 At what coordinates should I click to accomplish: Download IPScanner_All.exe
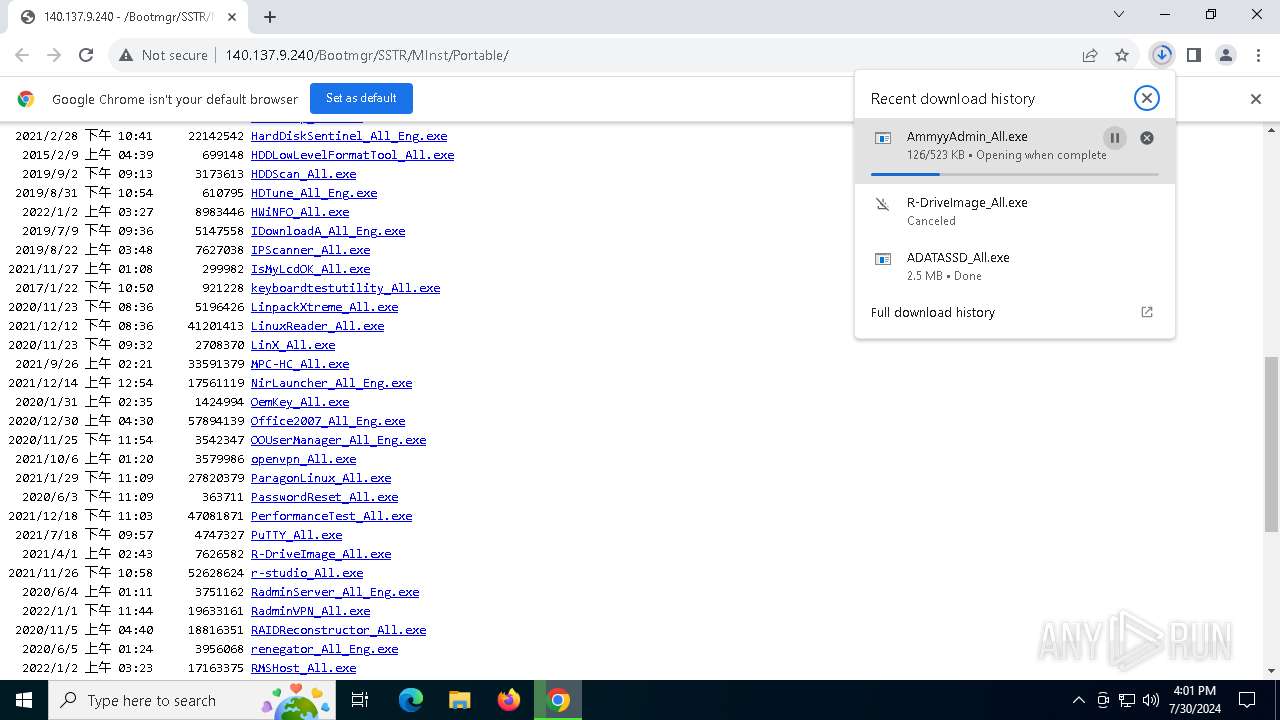pos(310,250)
